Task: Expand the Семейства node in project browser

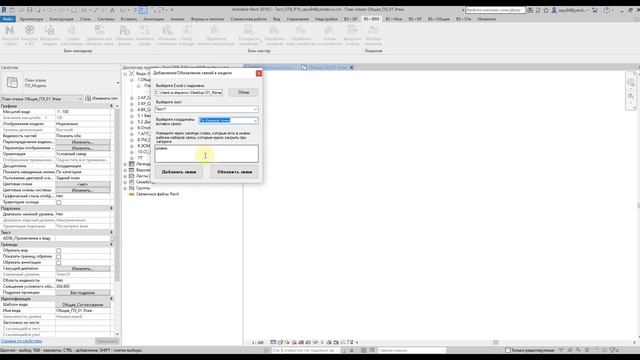Action: coord(125,182)
